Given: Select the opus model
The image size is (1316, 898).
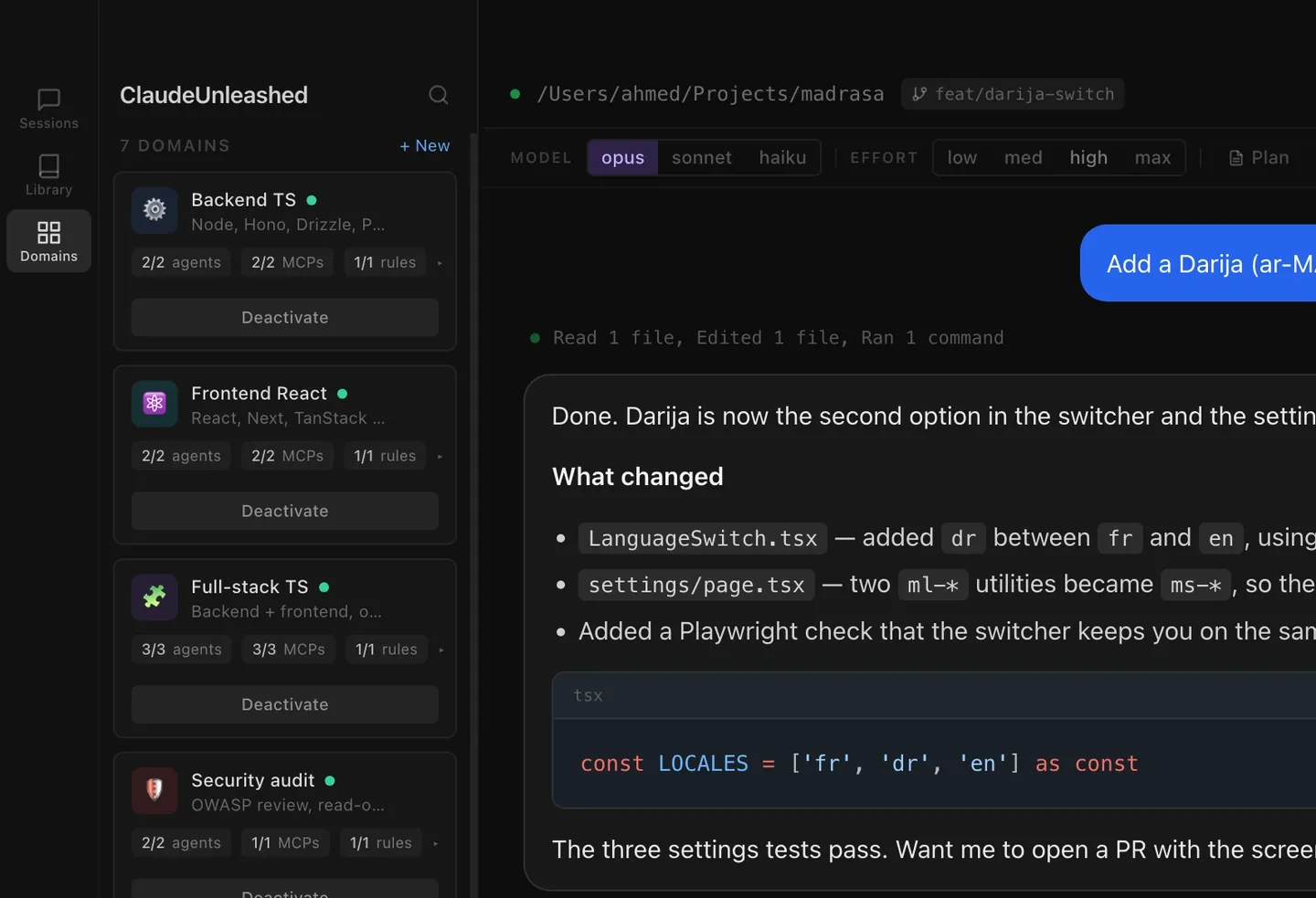Looking at the screenshot, I should coord(622,157).
